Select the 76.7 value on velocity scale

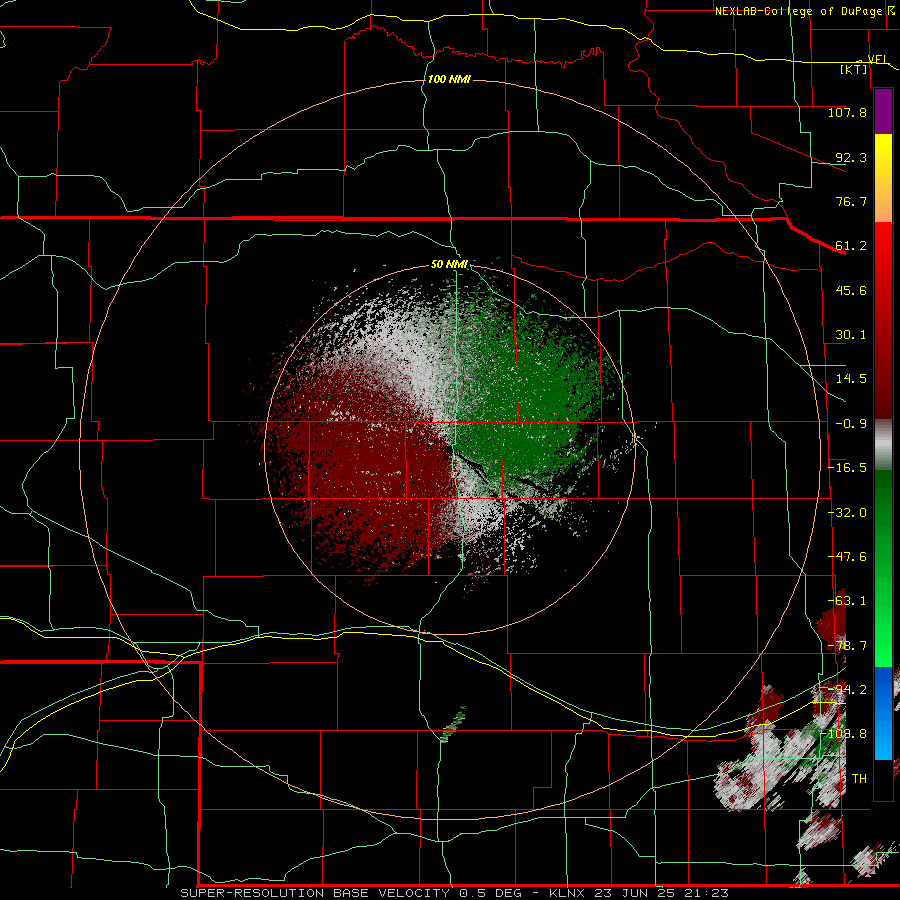point(851,201)
